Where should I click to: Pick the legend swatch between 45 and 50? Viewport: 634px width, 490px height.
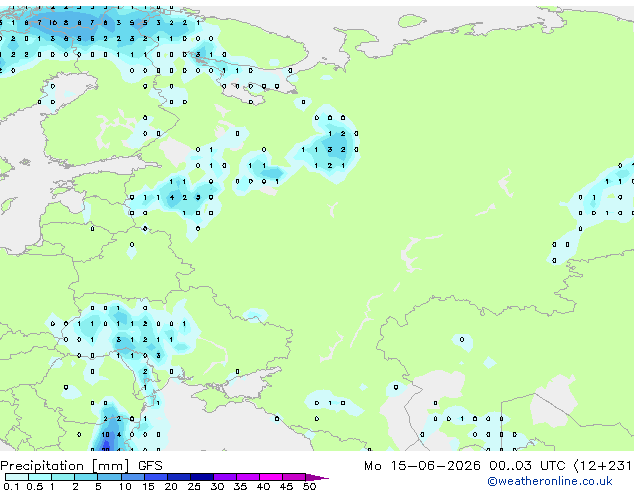pos(294,477)
